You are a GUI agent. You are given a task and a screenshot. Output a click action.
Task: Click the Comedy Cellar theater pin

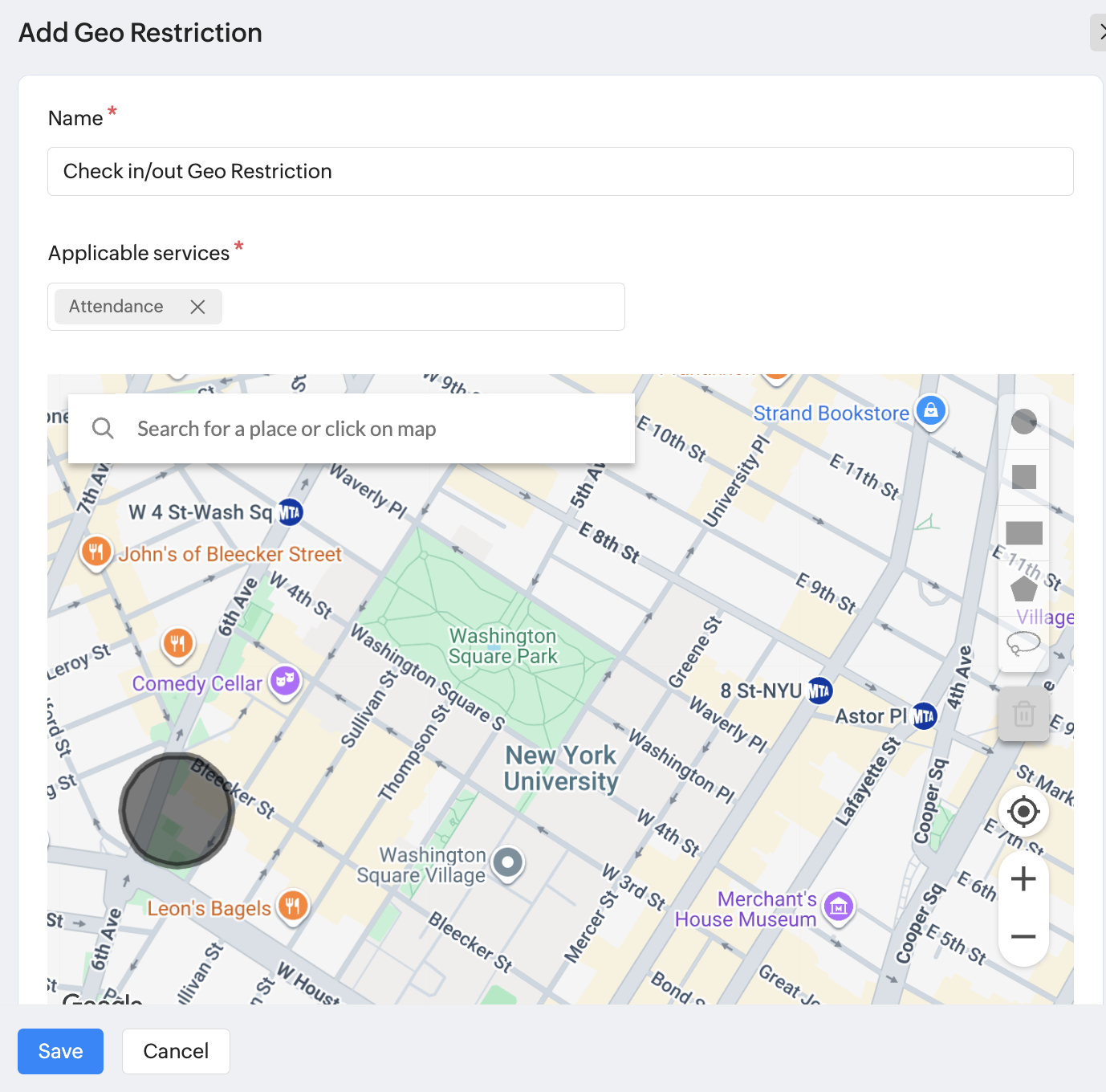click(x=284, y=682)
